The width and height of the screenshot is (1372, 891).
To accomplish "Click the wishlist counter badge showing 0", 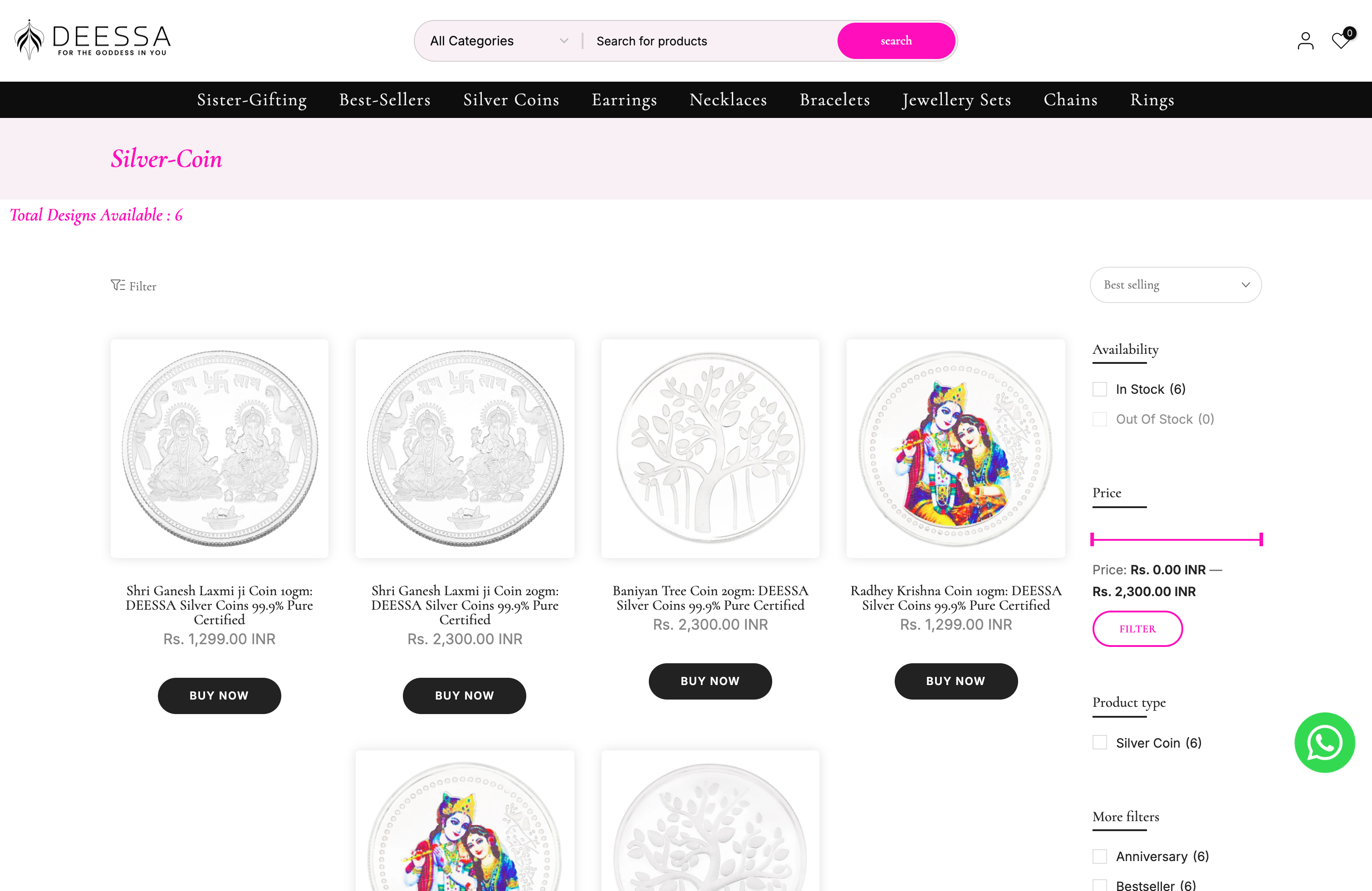I will (x=1349, y=32).
